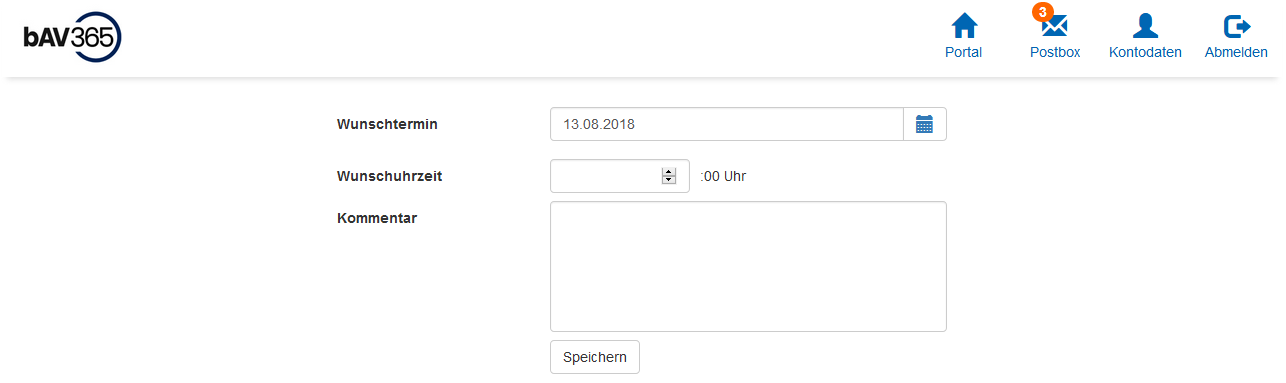1286x383 pixels.
Task: Select the Portal text link
Action: coord(964,52)
